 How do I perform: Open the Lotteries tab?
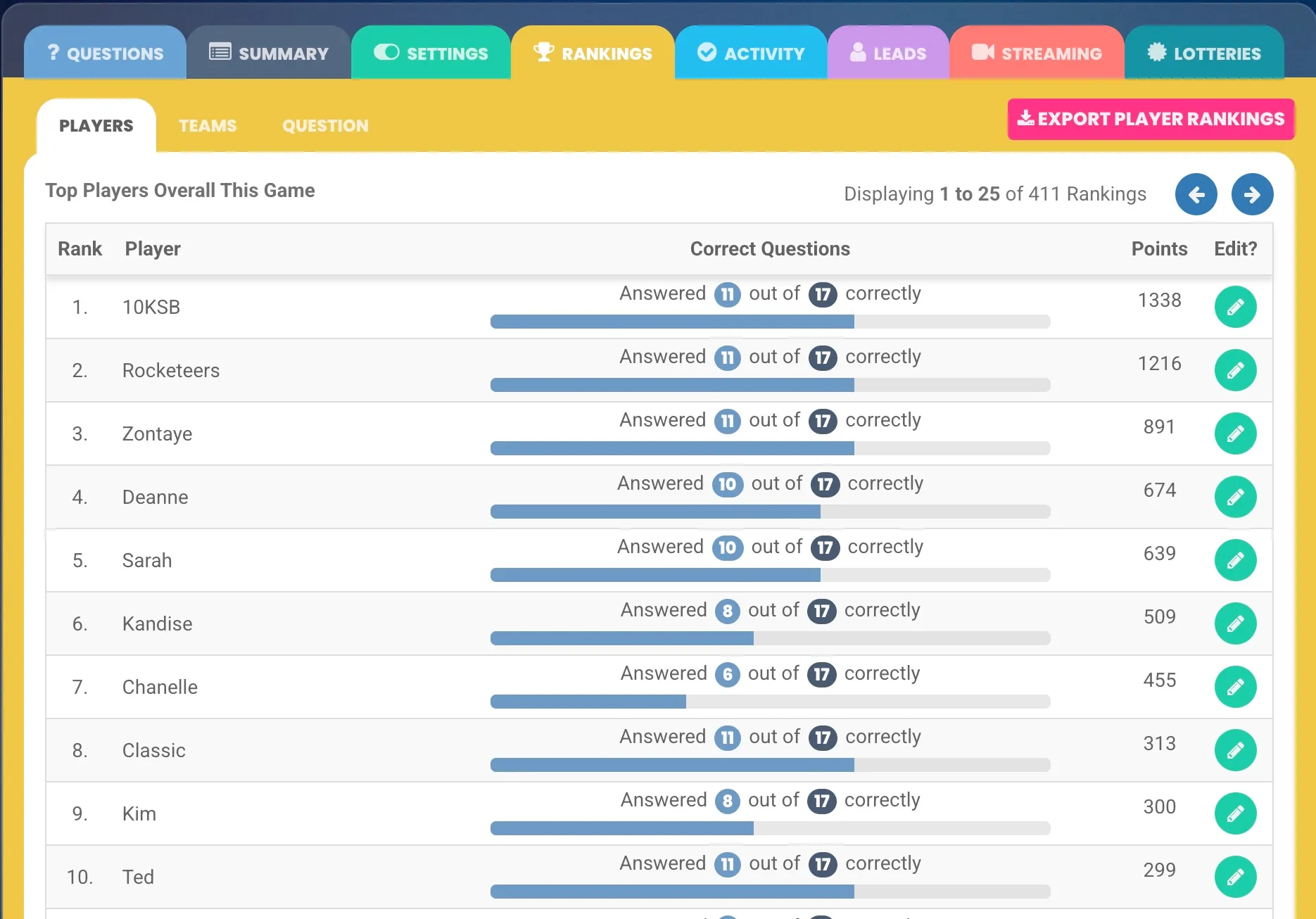click(1204, 53)
